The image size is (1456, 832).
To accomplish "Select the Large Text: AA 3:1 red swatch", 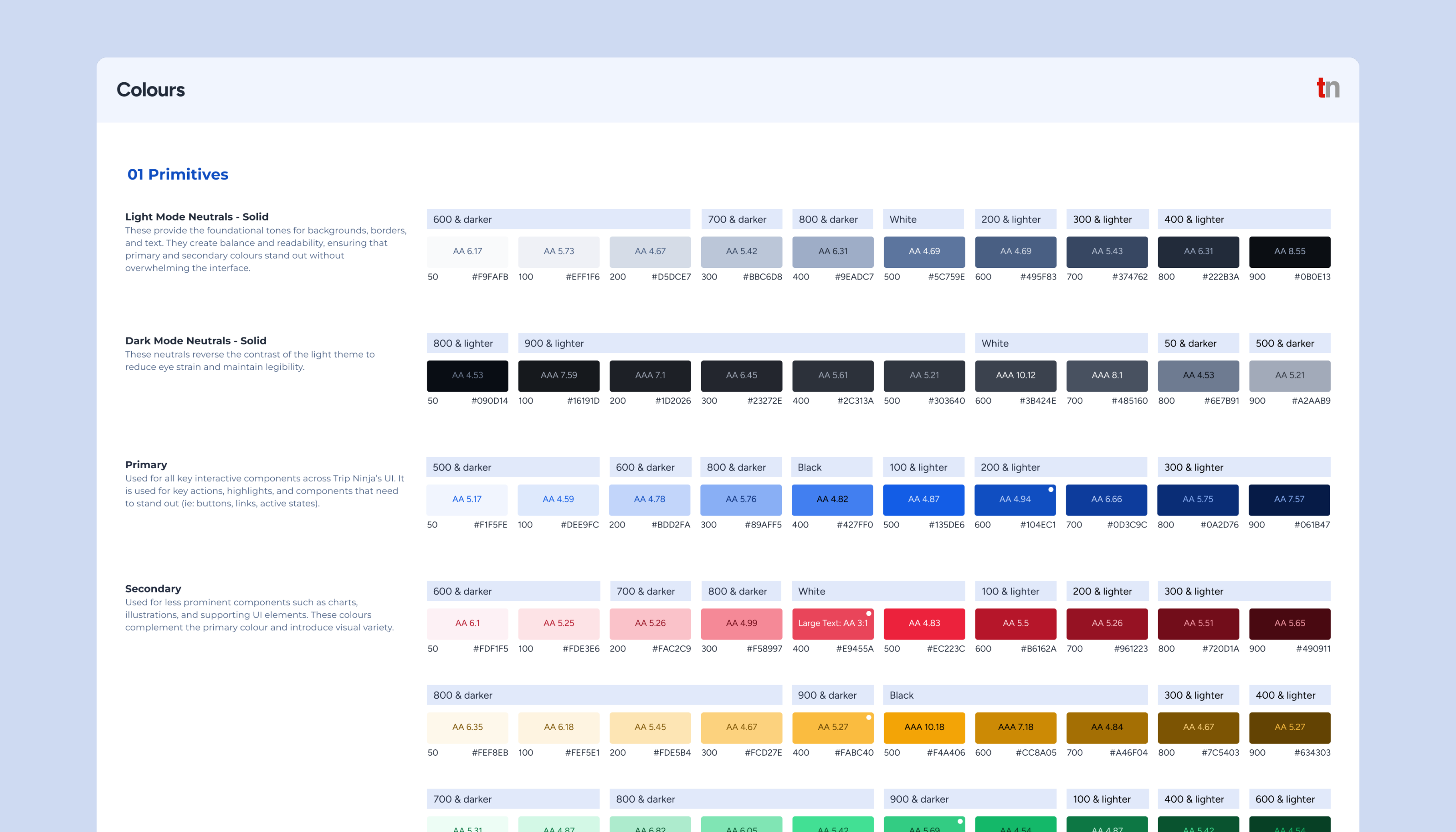I will click(x=832, y=624).
